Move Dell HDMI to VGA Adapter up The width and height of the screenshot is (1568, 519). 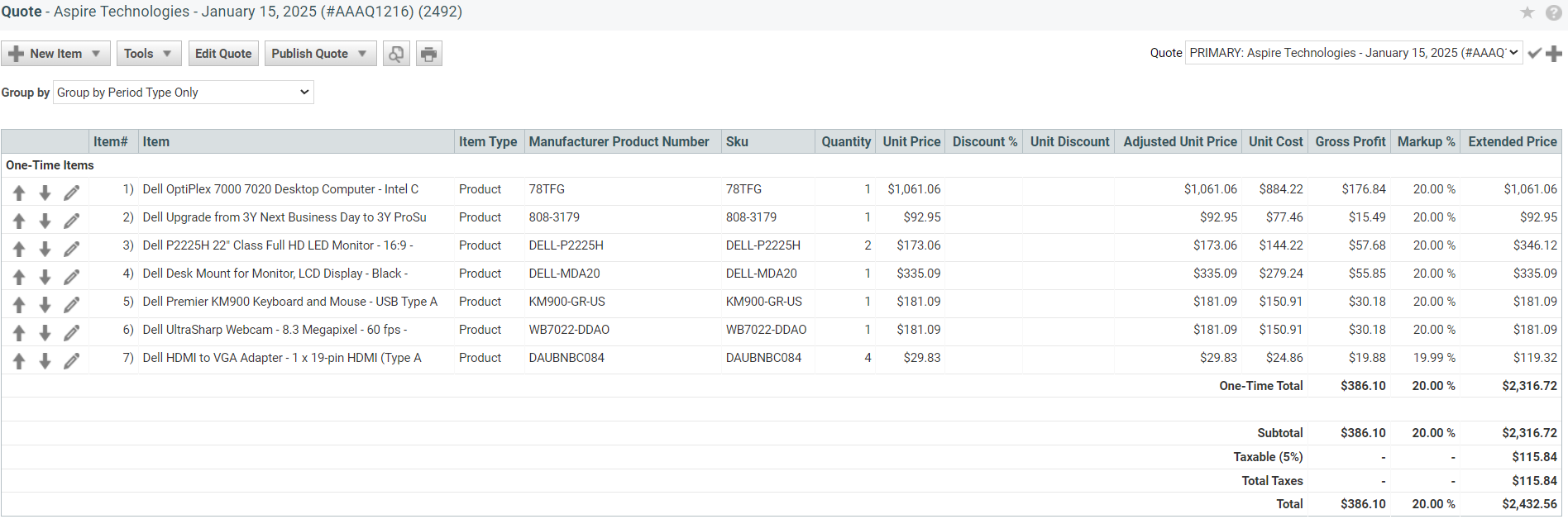click(19, 361)
